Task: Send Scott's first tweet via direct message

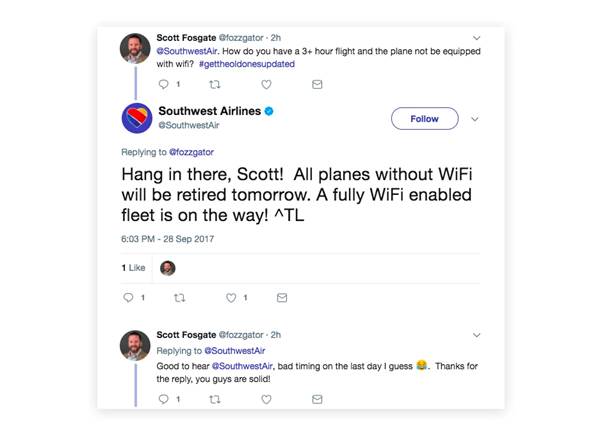Action: click(x=317, y=85)
